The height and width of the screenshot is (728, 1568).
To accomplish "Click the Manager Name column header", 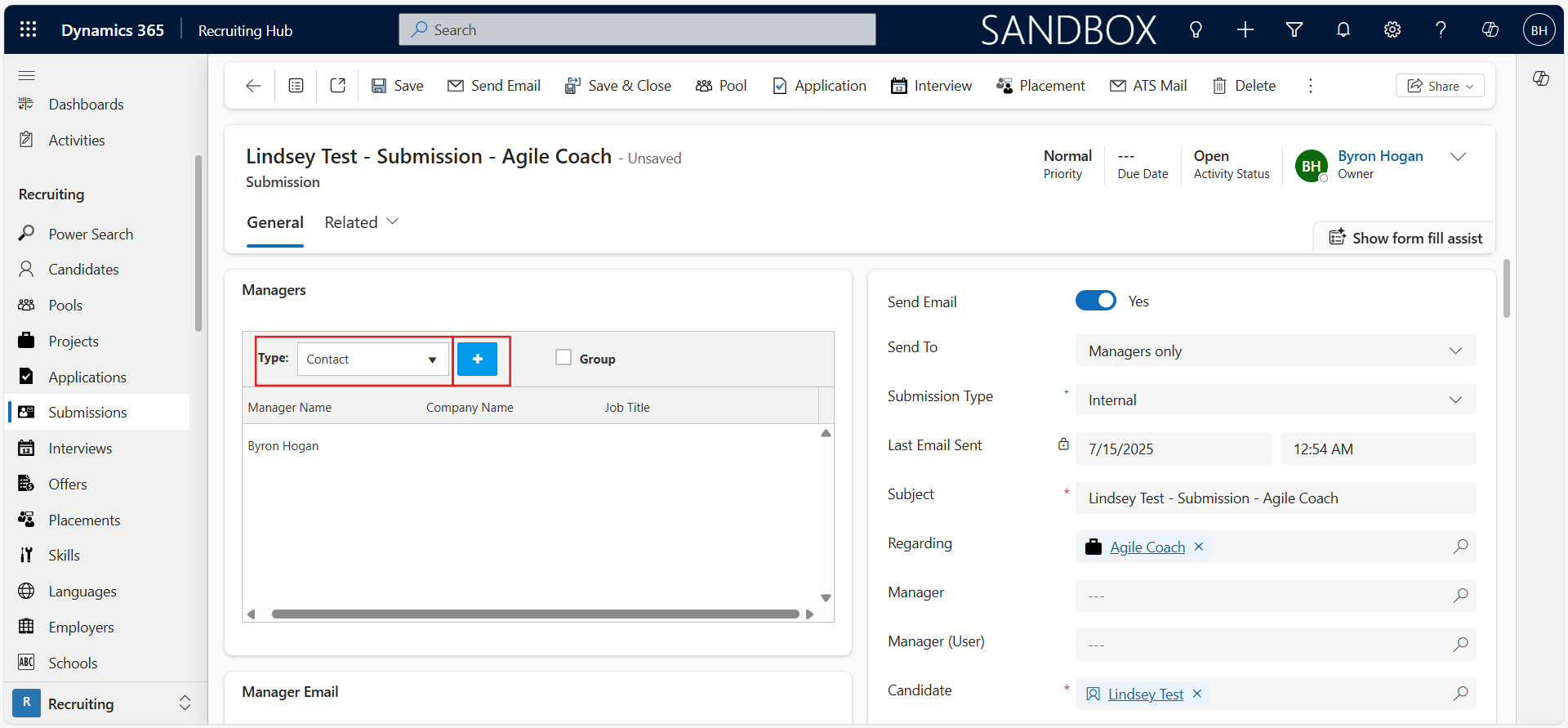I will click(x=290, y=408).
